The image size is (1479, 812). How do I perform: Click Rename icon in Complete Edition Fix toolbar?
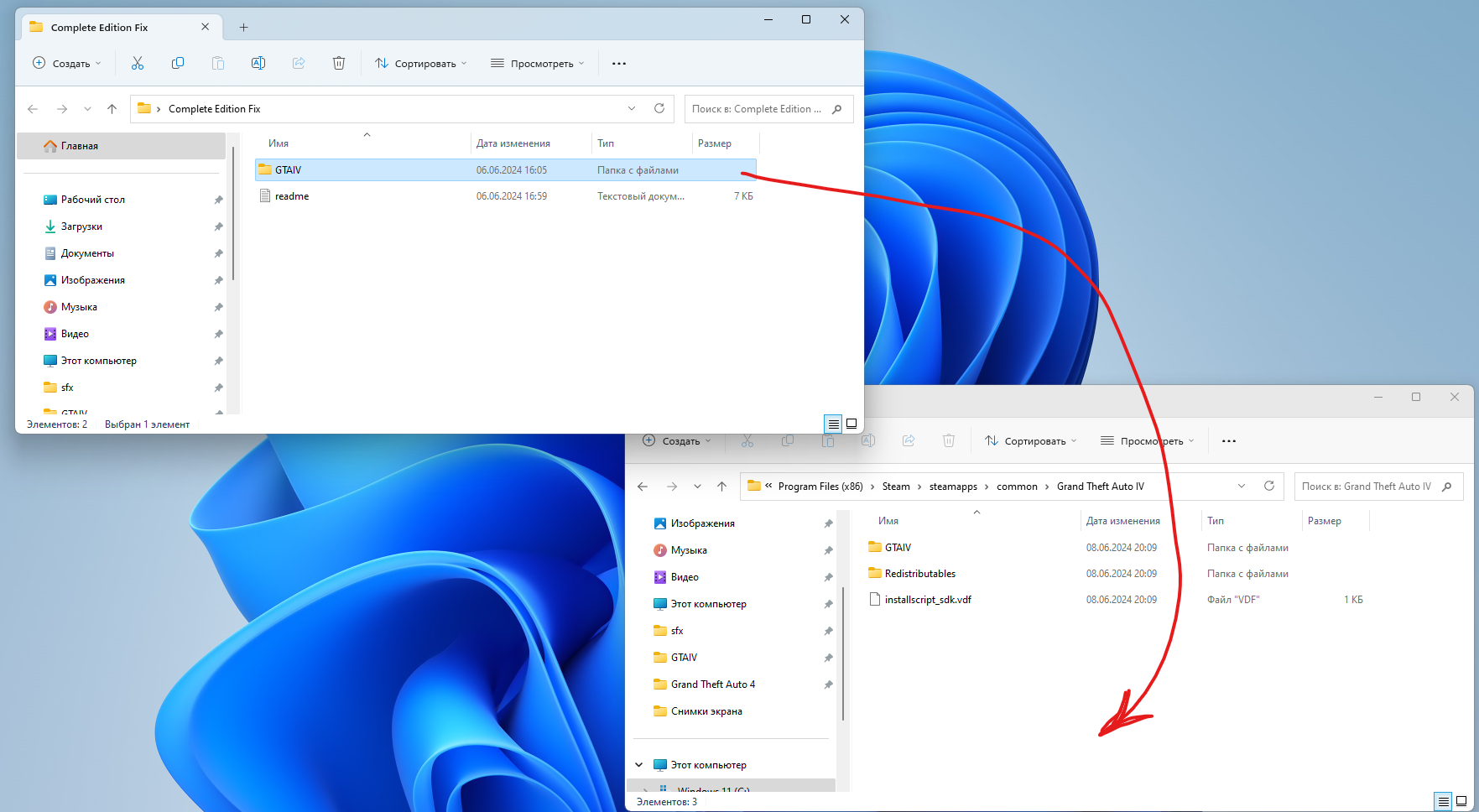click(258, 63)
